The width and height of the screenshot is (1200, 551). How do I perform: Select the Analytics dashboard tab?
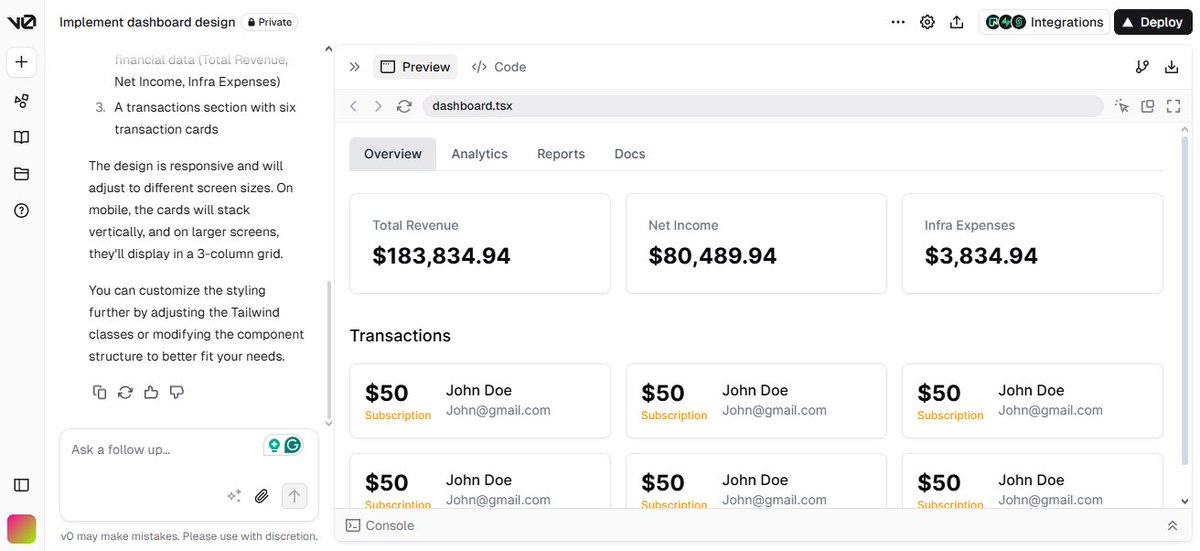pyautogui.click(x=479, y=154)
